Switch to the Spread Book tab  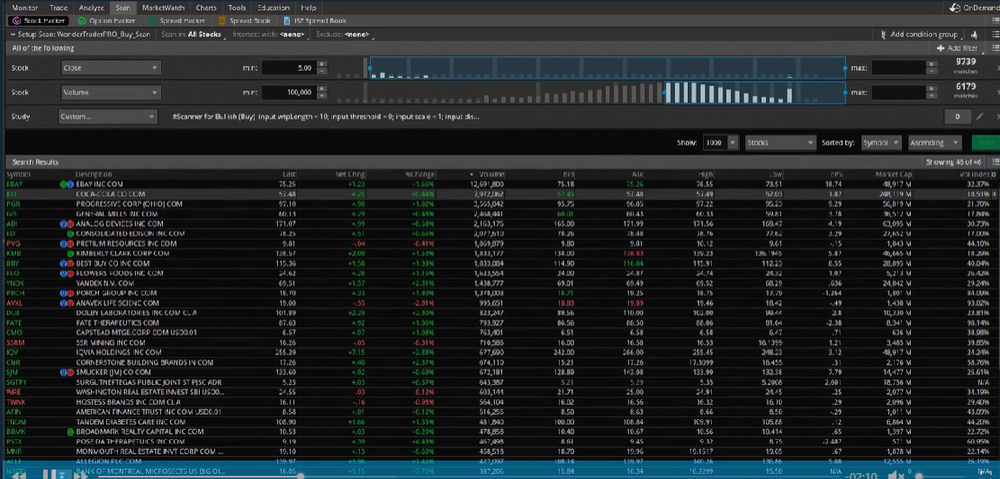coord(244,20)
